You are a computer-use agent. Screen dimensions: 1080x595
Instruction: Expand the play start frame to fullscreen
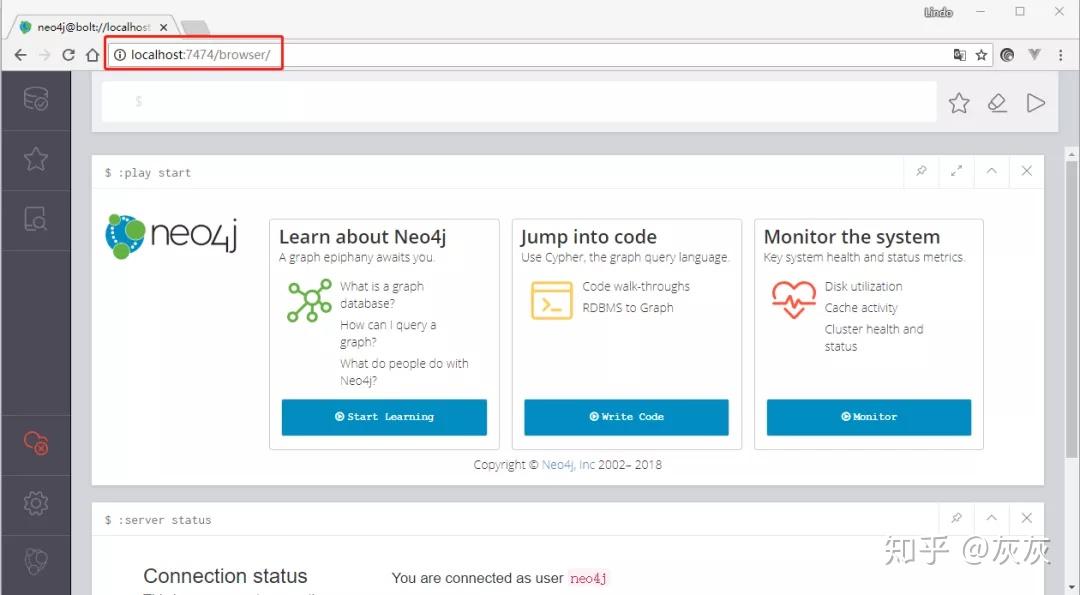pyautogui.click(x=955, y=171)
